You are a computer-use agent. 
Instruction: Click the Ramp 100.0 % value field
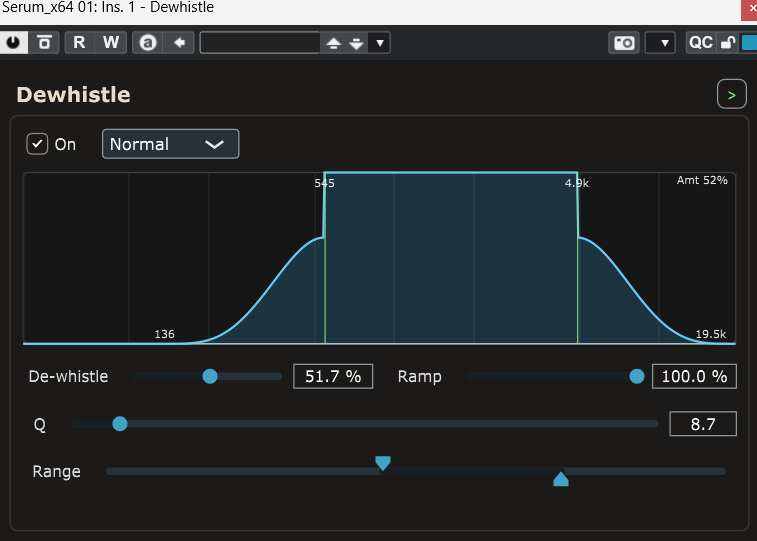tap(694, 376)
